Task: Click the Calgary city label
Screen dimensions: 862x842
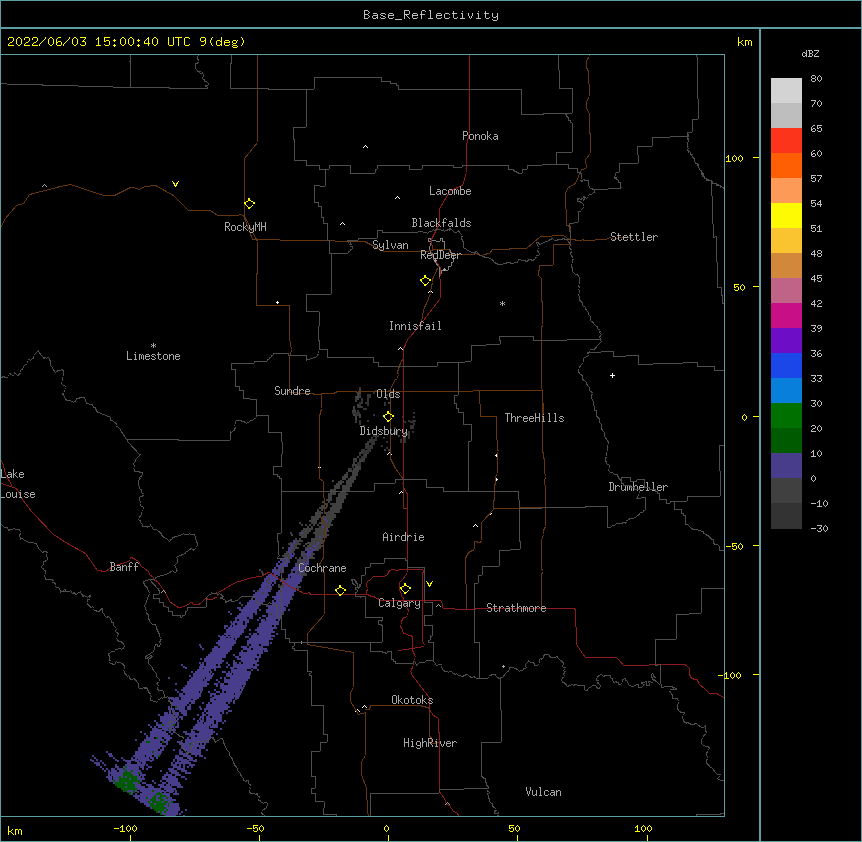Action: tap(399, 603)
